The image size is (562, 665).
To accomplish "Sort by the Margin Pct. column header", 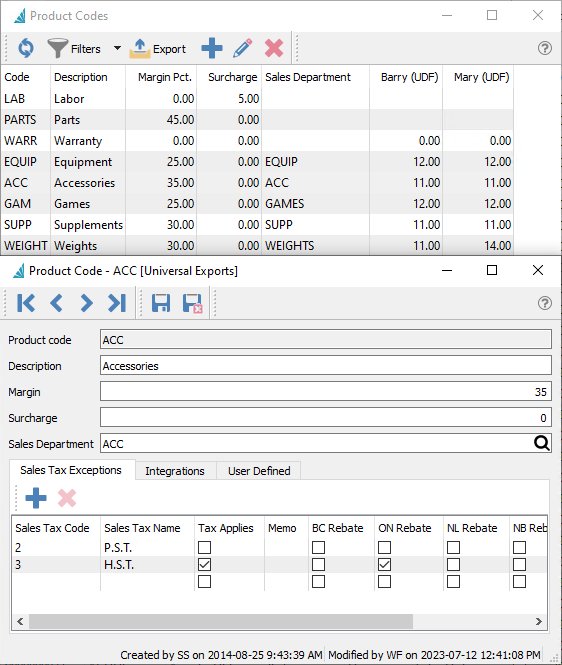I will (161, 77).
